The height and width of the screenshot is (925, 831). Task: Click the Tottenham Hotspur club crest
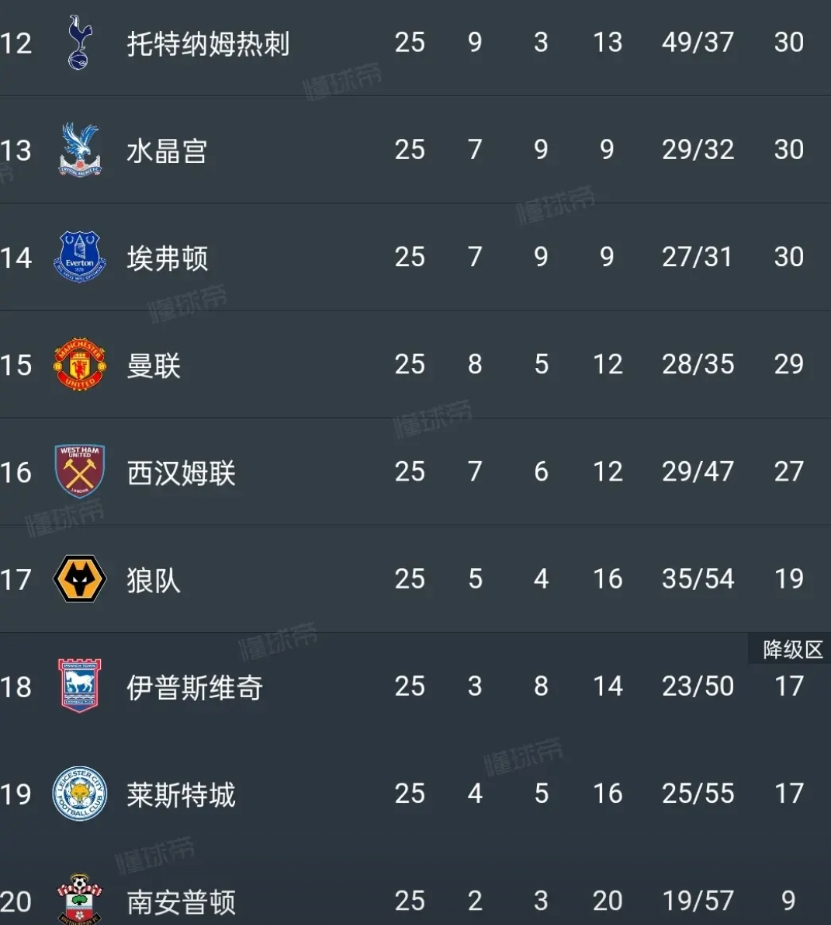[x=79, y=42]
